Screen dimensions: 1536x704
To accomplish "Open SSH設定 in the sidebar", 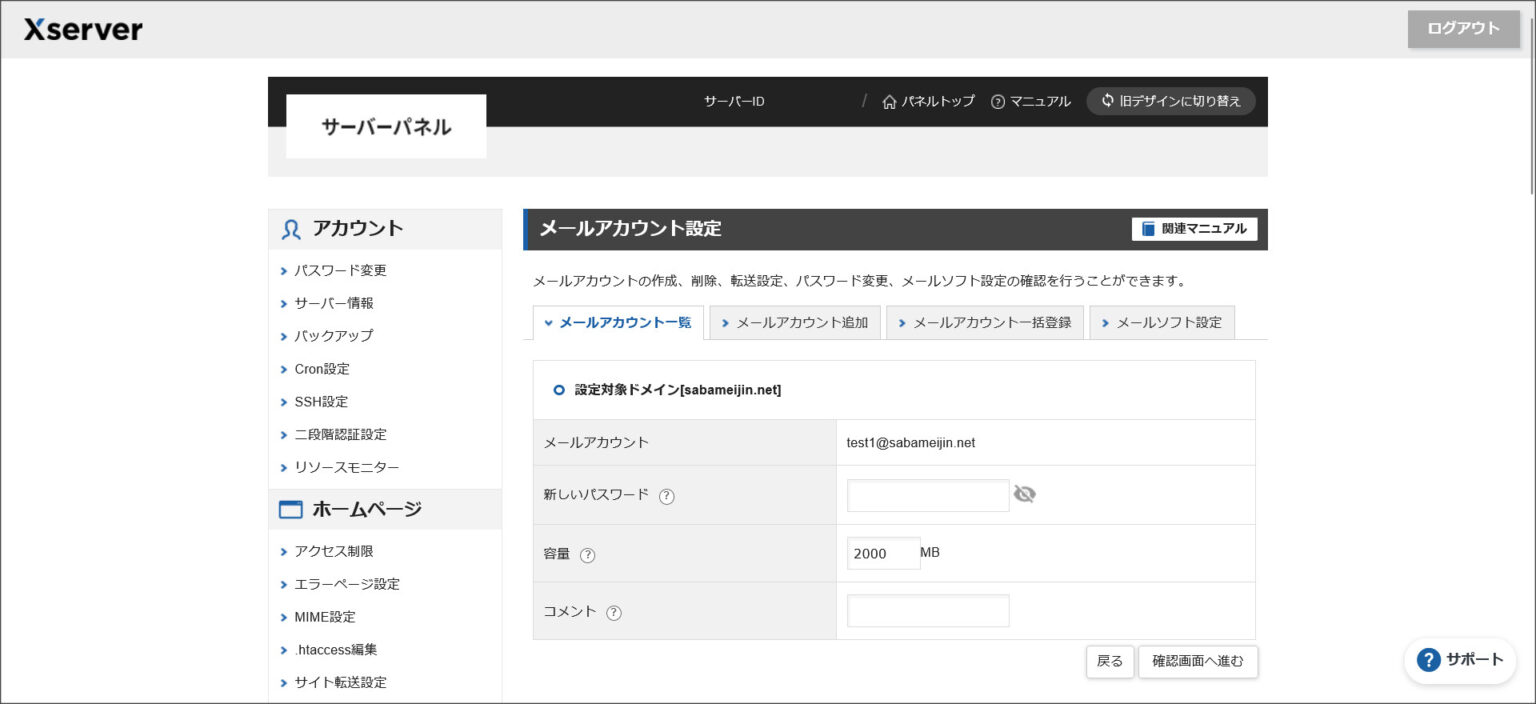I will coord(321,402).
